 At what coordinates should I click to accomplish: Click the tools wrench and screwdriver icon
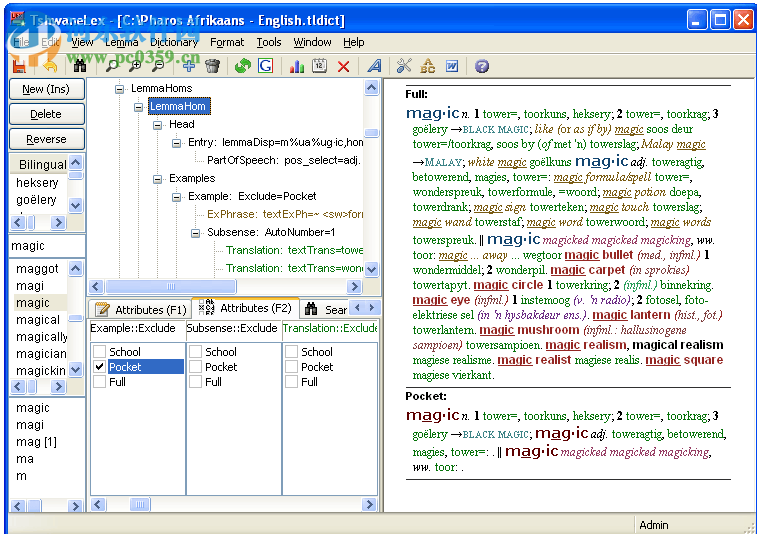(404, 66)
